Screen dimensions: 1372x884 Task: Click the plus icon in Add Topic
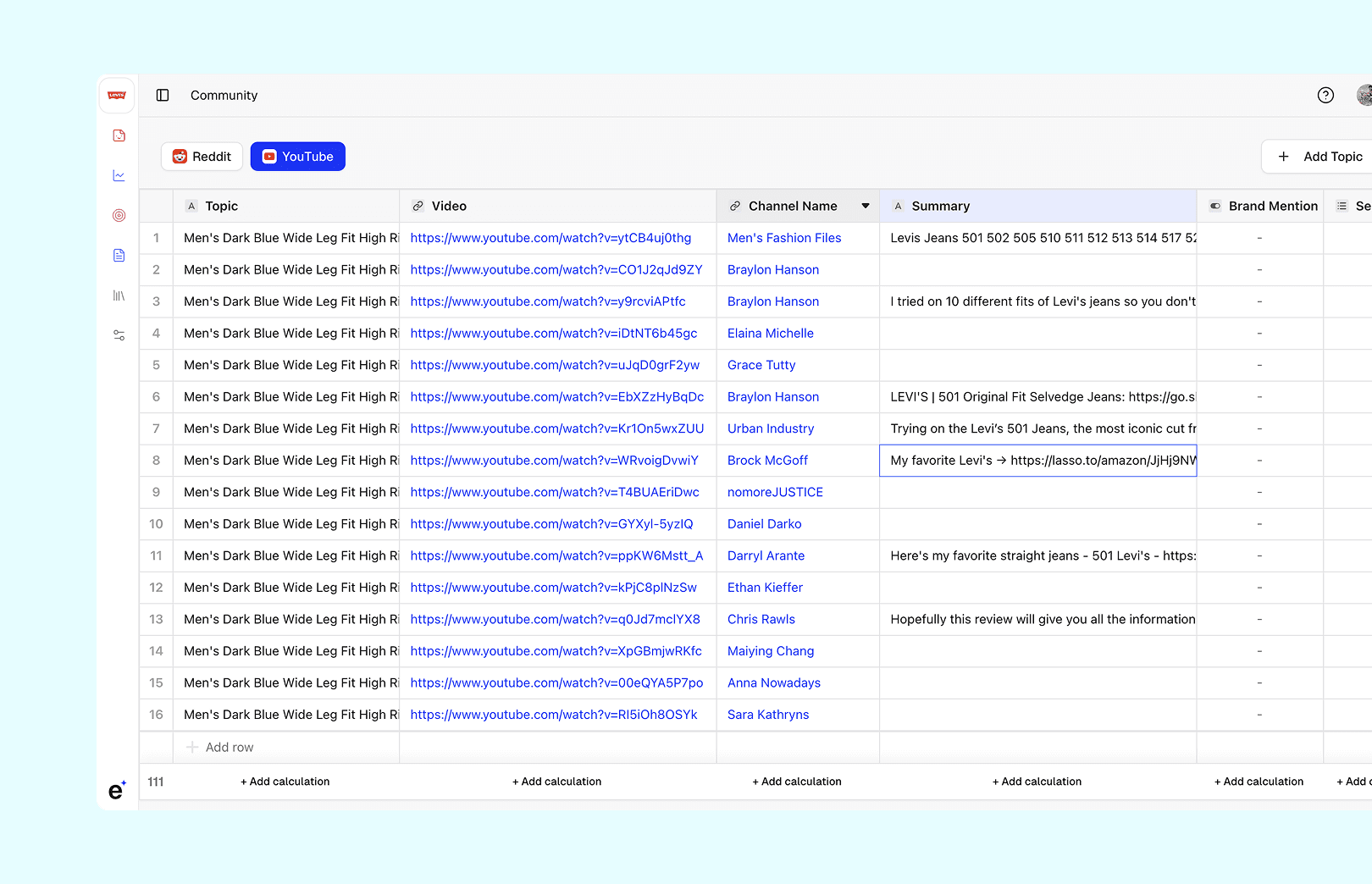(1283, 157)
